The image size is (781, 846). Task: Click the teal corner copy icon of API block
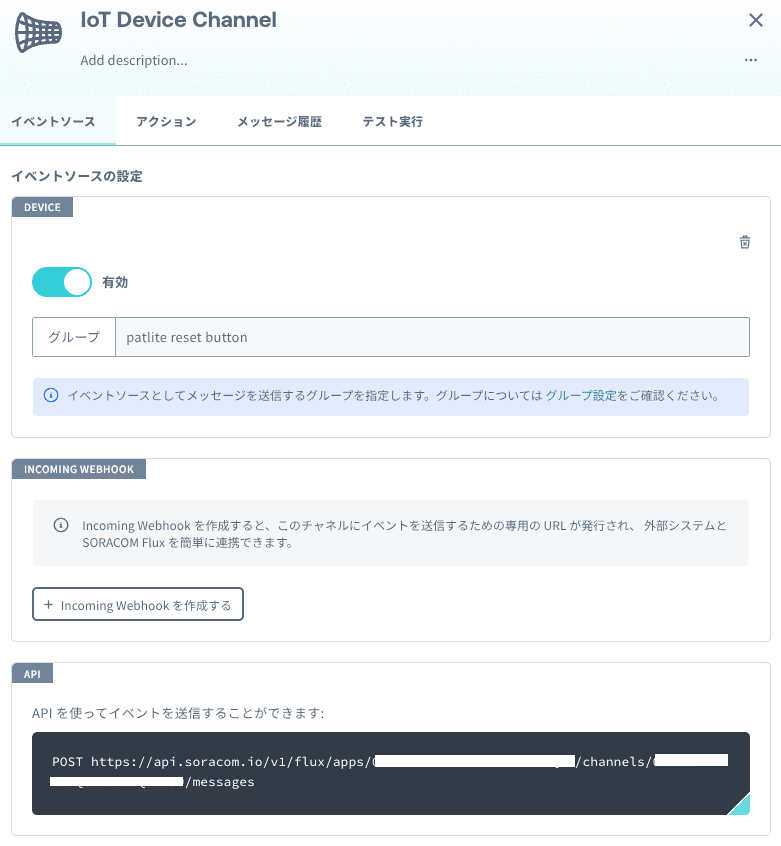tap(739, 804)
